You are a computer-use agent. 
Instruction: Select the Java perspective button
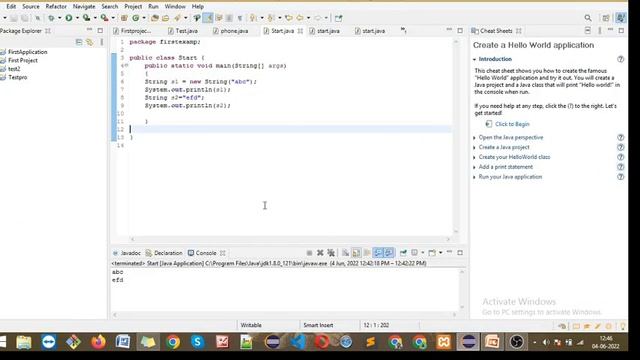621,18
